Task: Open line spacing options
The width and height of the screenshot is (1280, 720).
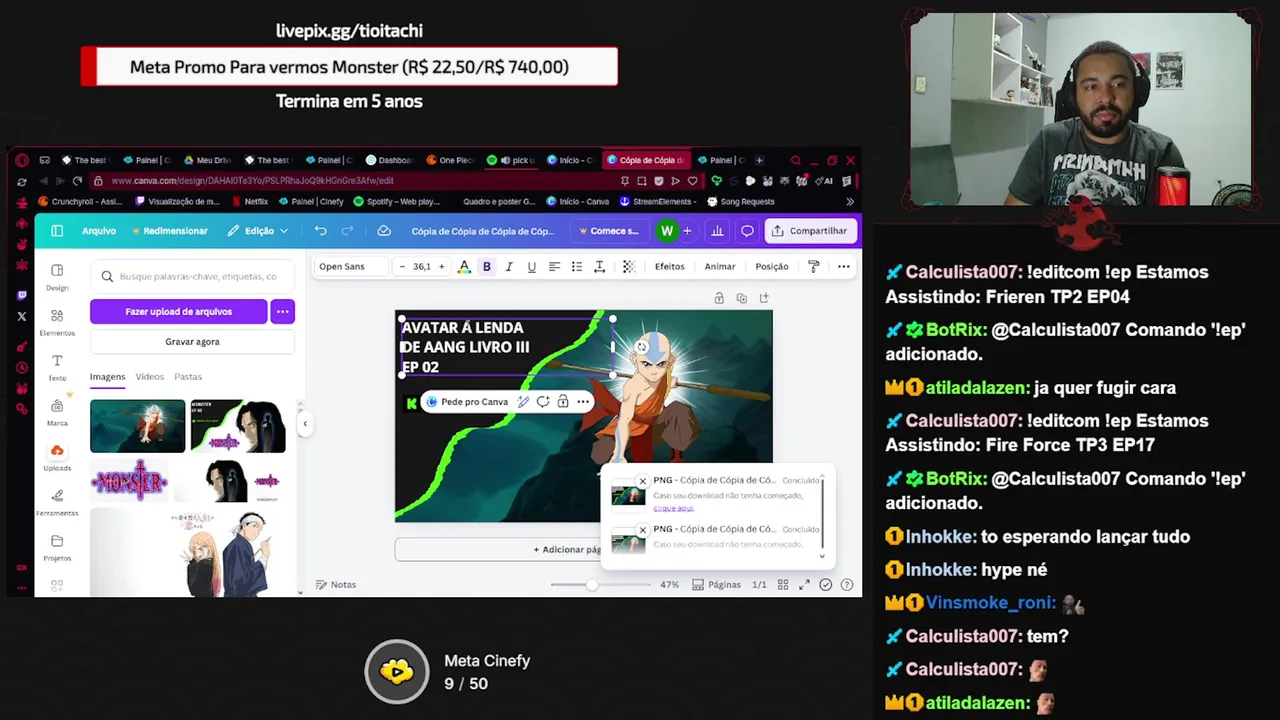Action: [x=599, y=267]
